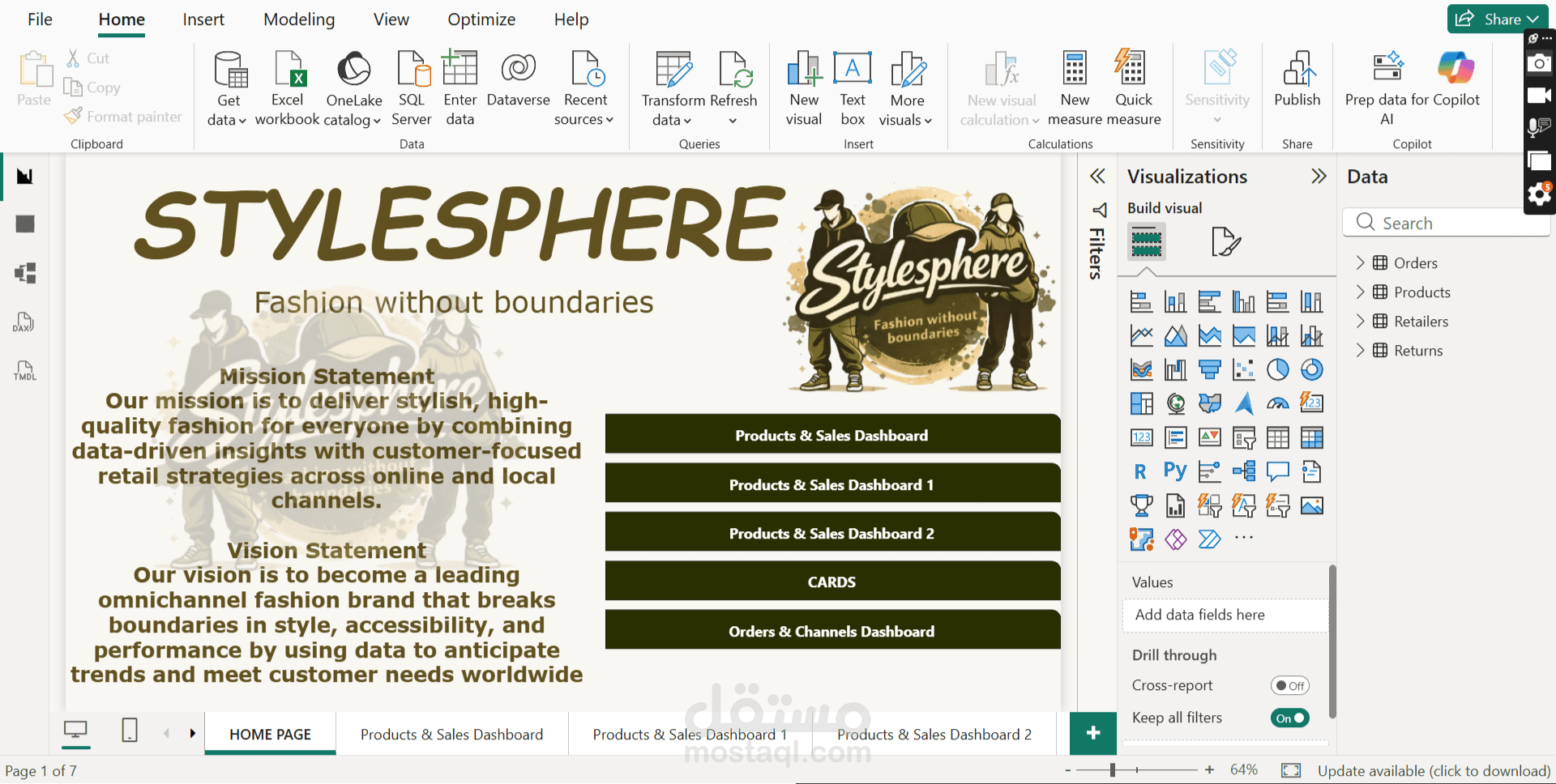The image size is (1556, 784).
Task: Open Dataverse connector icon
Action: (x=519, y=79)
